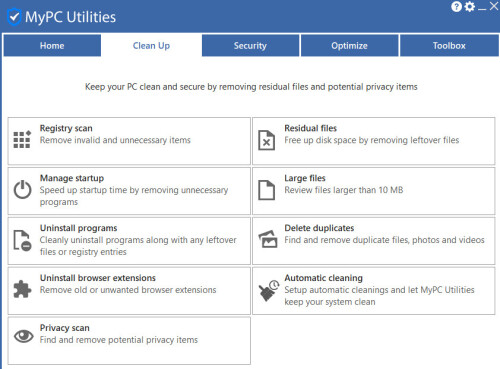The image size is (500, 369).
Task: Open the Large files review tile text
Action: 344,190
